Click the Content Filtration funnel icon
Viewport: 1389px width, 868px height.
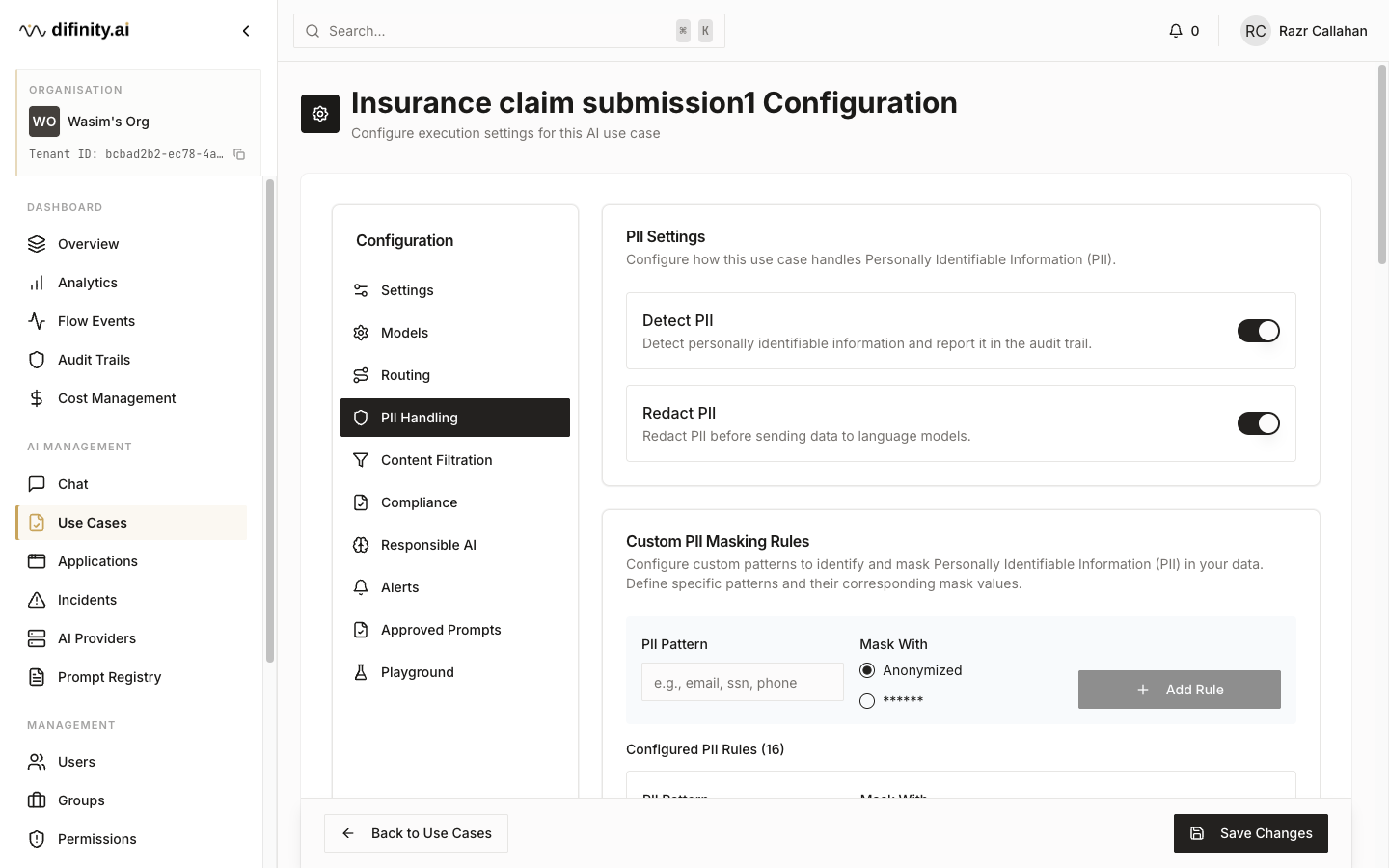pos(361,460)
